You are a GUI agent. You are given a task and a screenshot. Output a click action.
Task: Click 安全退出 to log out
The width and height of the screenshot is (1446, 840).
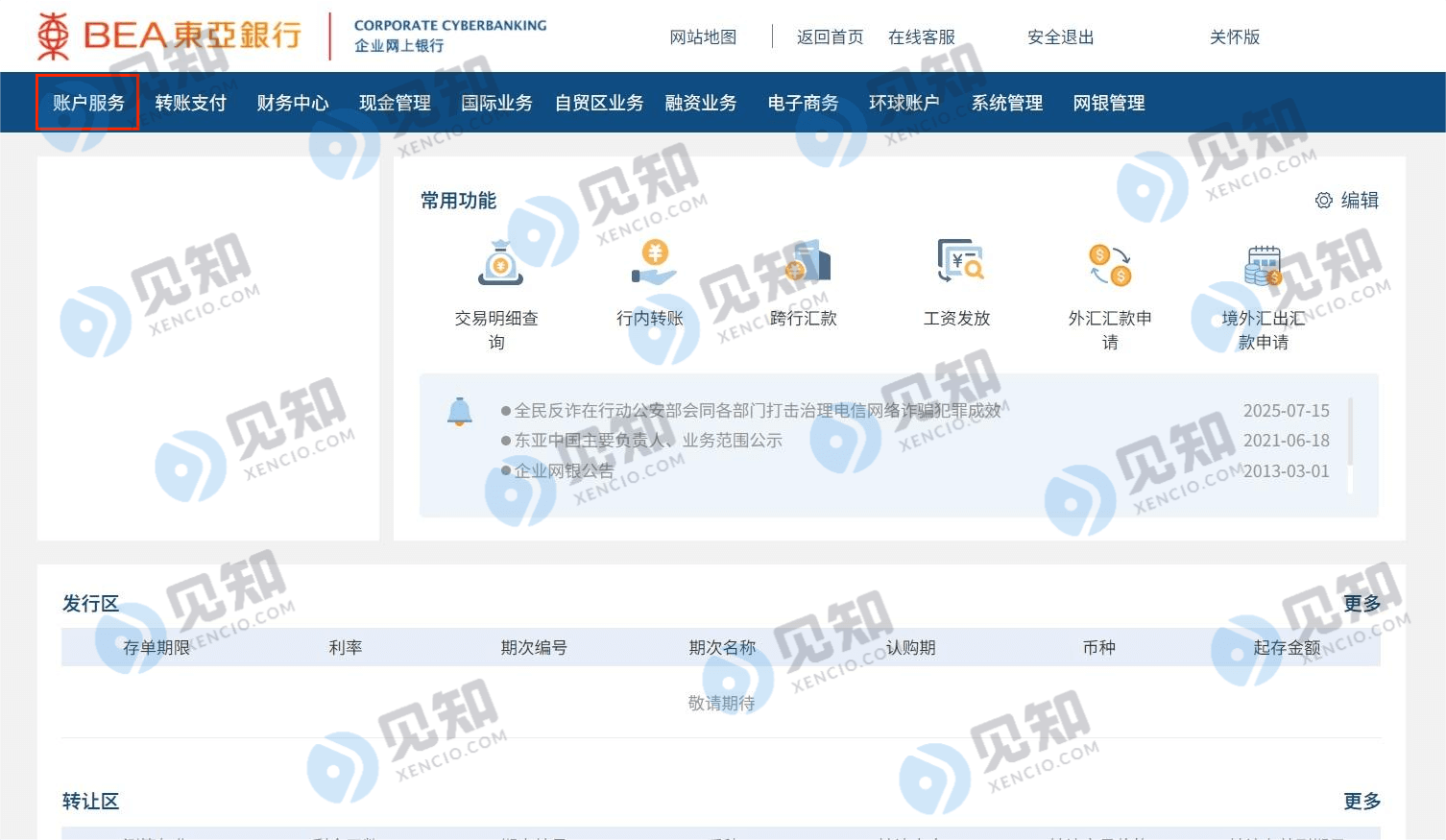point(1060,37)
